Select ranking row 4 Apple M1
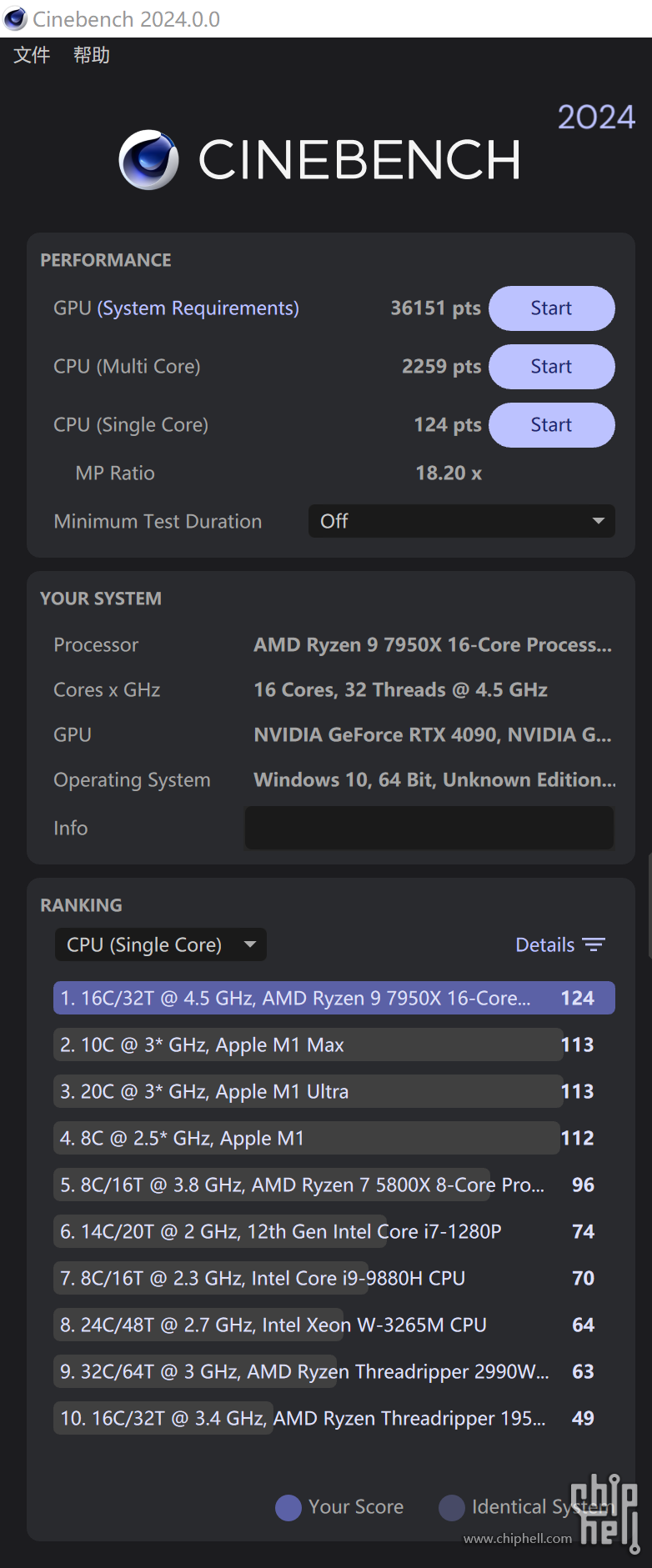 pyautogui.click(x=334, y=1138)
